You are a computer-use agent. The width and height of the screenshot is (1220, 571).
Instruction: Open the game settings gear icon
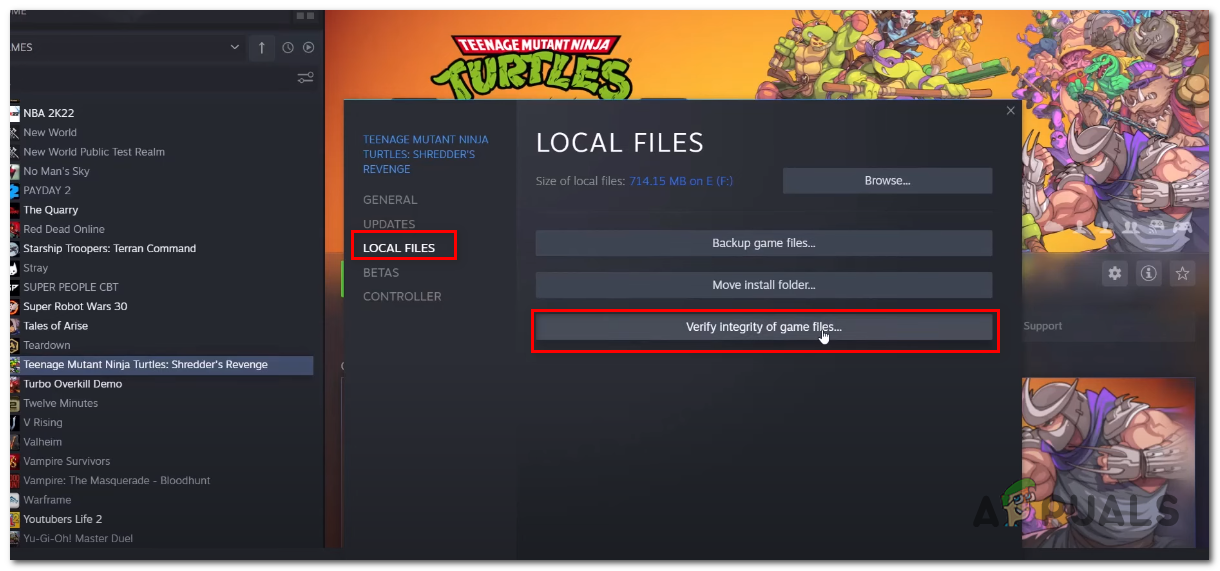[1115, 273]
